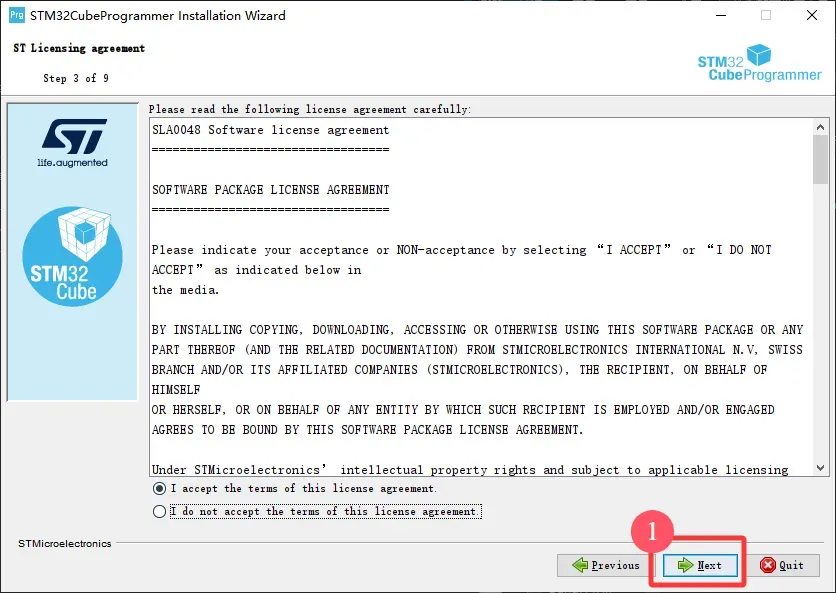Image resolution: width=836 pixels, height=593 pixels.
Task: Click the ST life.augmented logo
Action: pyautogui.click(x=73, y=143)
